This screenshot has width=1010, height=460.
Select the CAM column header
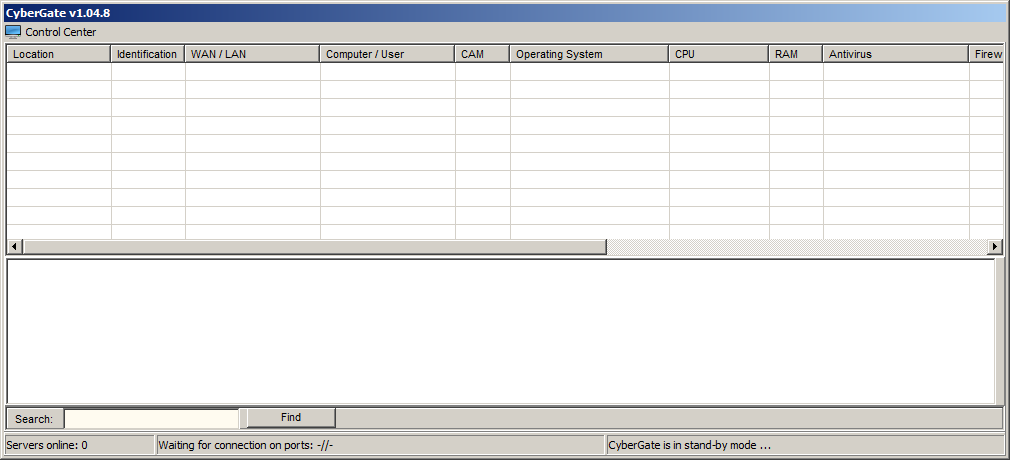(482, 54)
